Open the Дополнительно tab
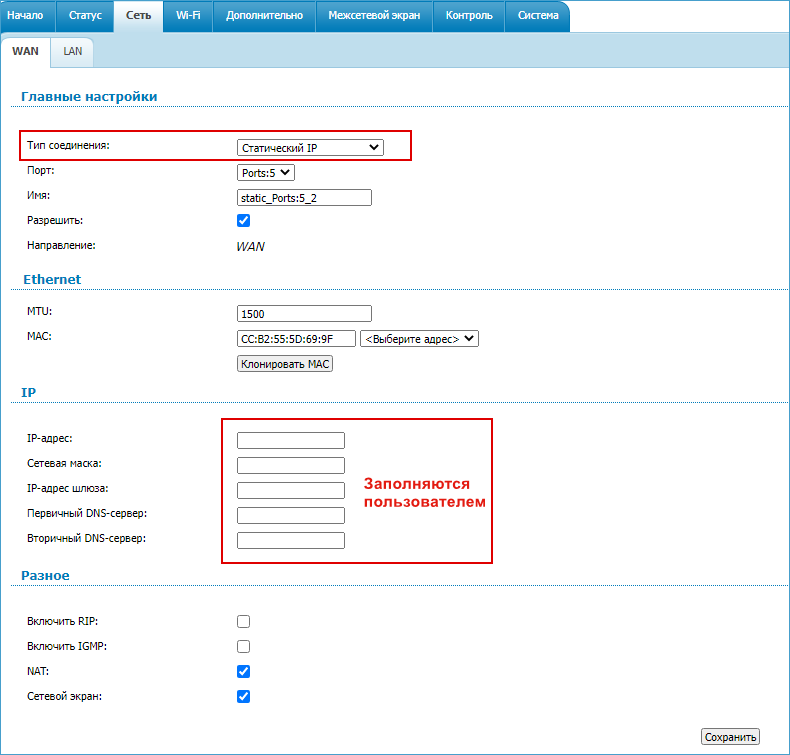The height and width of the screenshot is (755, 790). click(x=264, y=16)
